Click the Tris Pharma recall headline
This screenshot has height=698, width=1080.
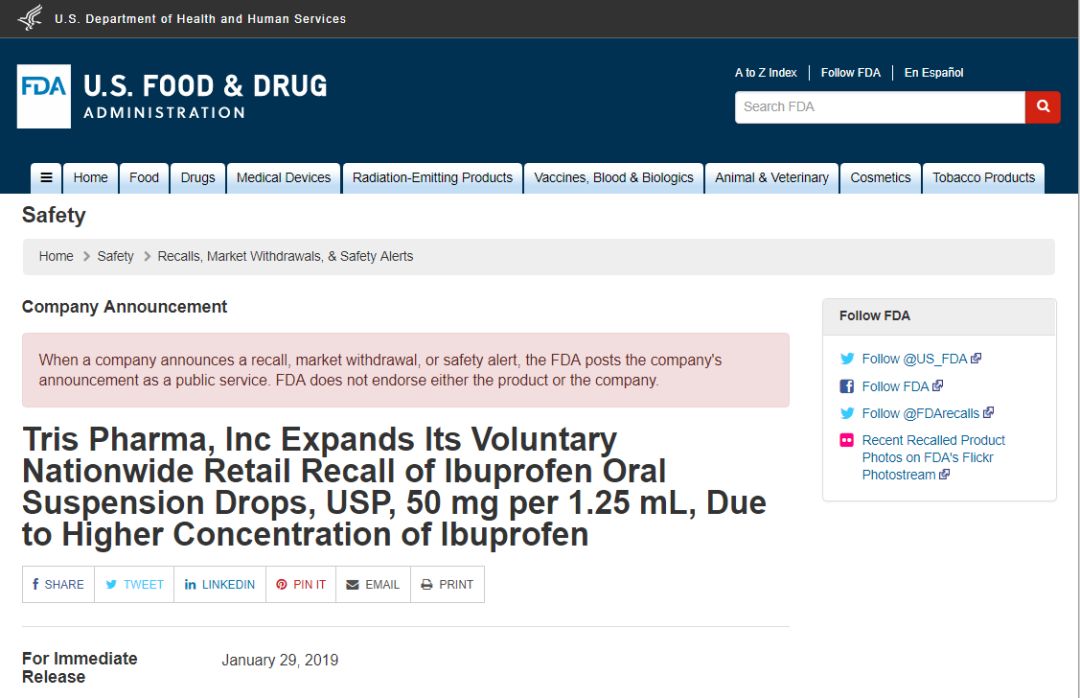tap(394, 487)
